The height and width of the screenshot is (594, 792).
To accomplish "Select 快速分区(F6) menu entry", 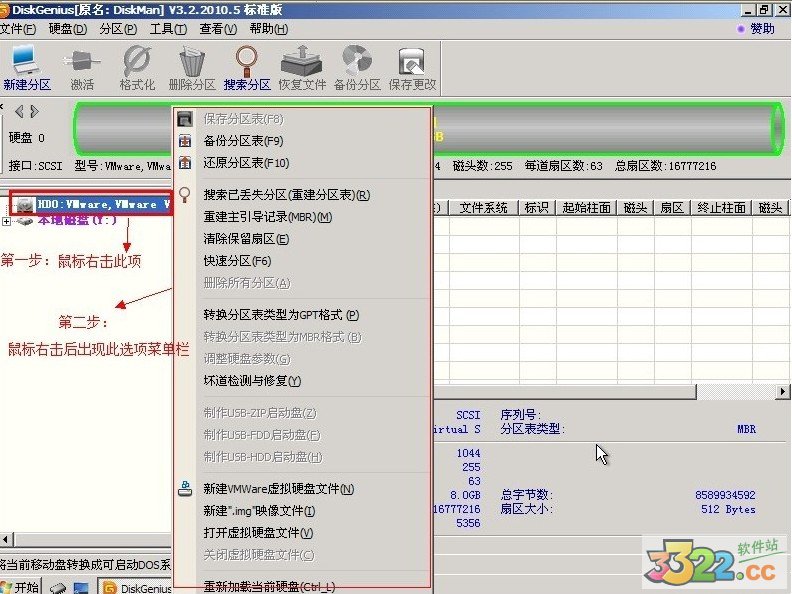I will point(303,261).
